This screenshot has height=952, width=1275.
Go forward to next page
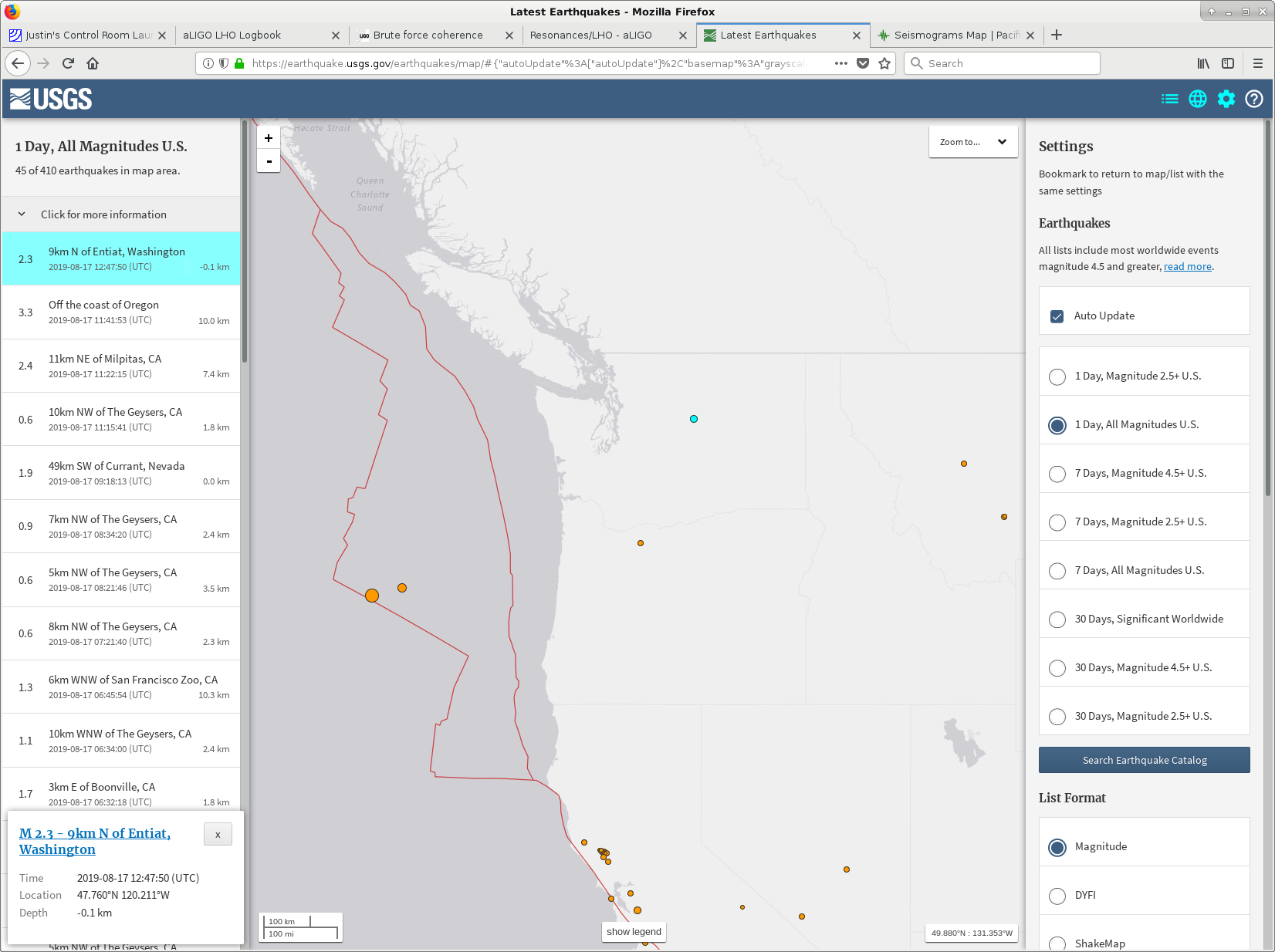(43, 63)
